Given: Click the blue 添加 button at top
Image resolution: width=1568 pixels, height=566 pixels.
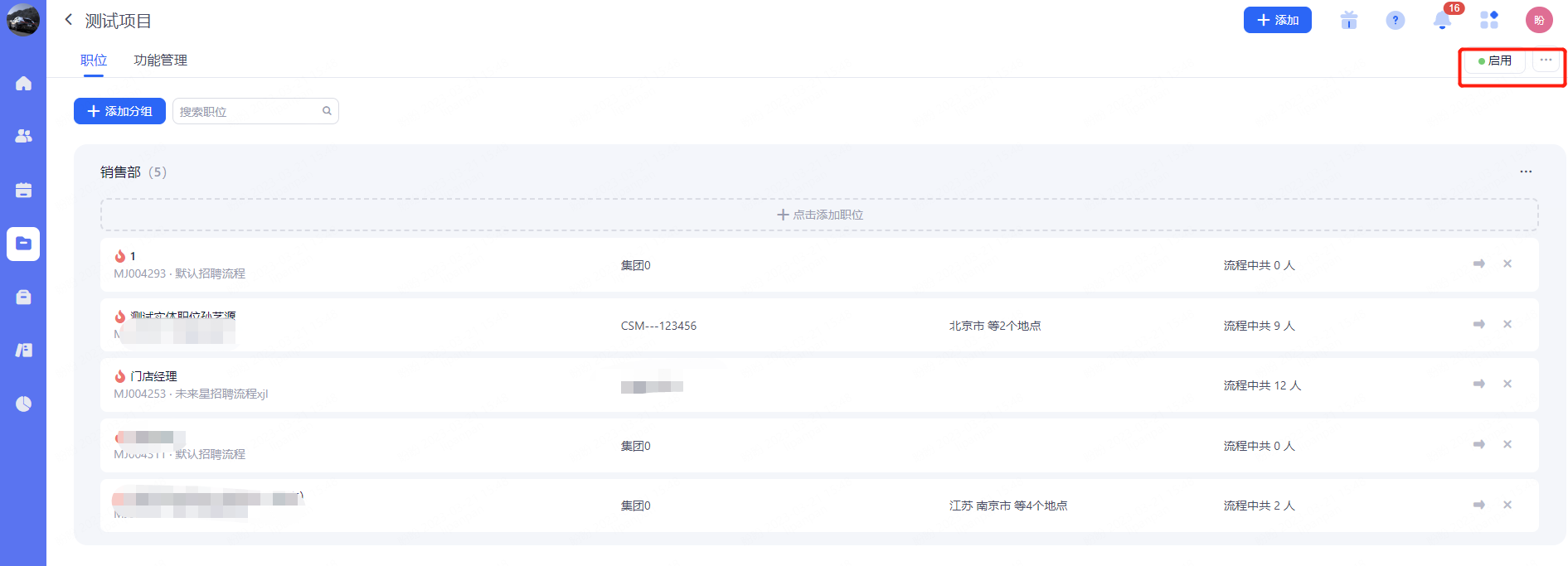Looking at the screenshot, I should (x=1277, y=20).
